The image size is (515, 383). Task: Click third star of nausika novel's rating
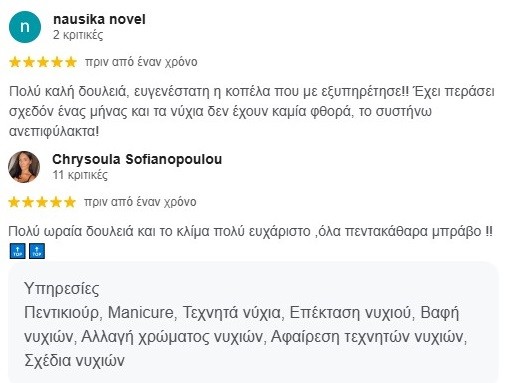click(43, 62)
